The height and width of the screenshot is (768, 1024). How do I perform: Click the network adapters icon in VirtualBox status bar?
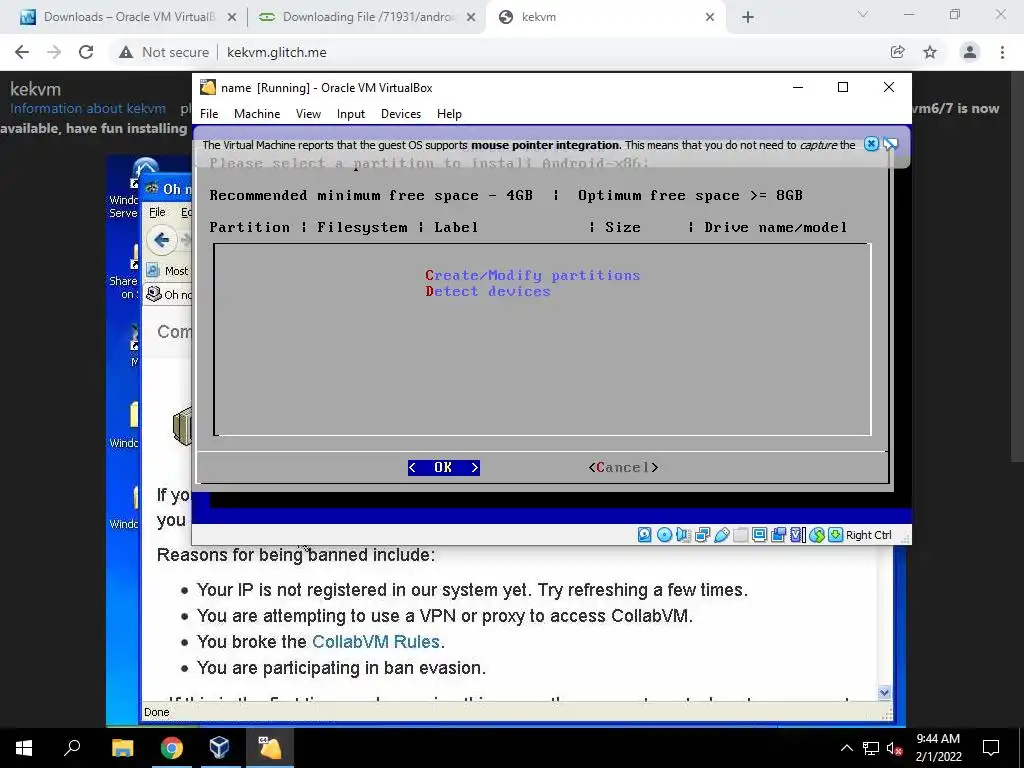[702, 536]
